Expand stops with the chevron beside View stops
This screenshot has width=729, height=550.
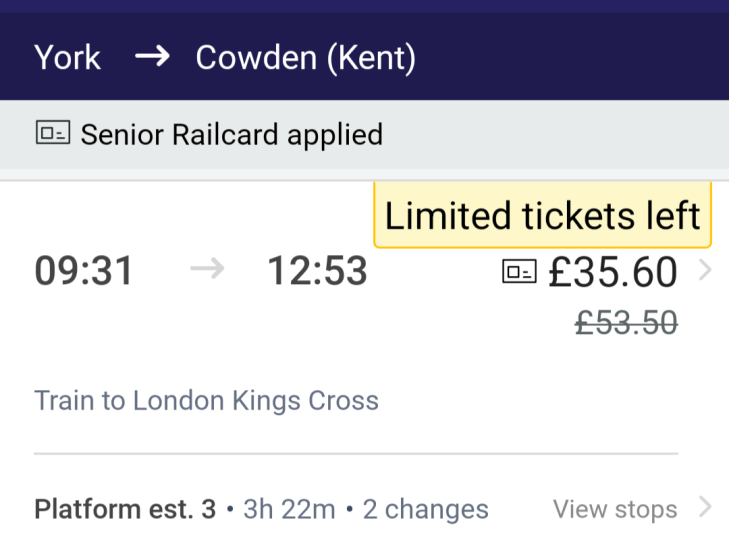(705, 508)
